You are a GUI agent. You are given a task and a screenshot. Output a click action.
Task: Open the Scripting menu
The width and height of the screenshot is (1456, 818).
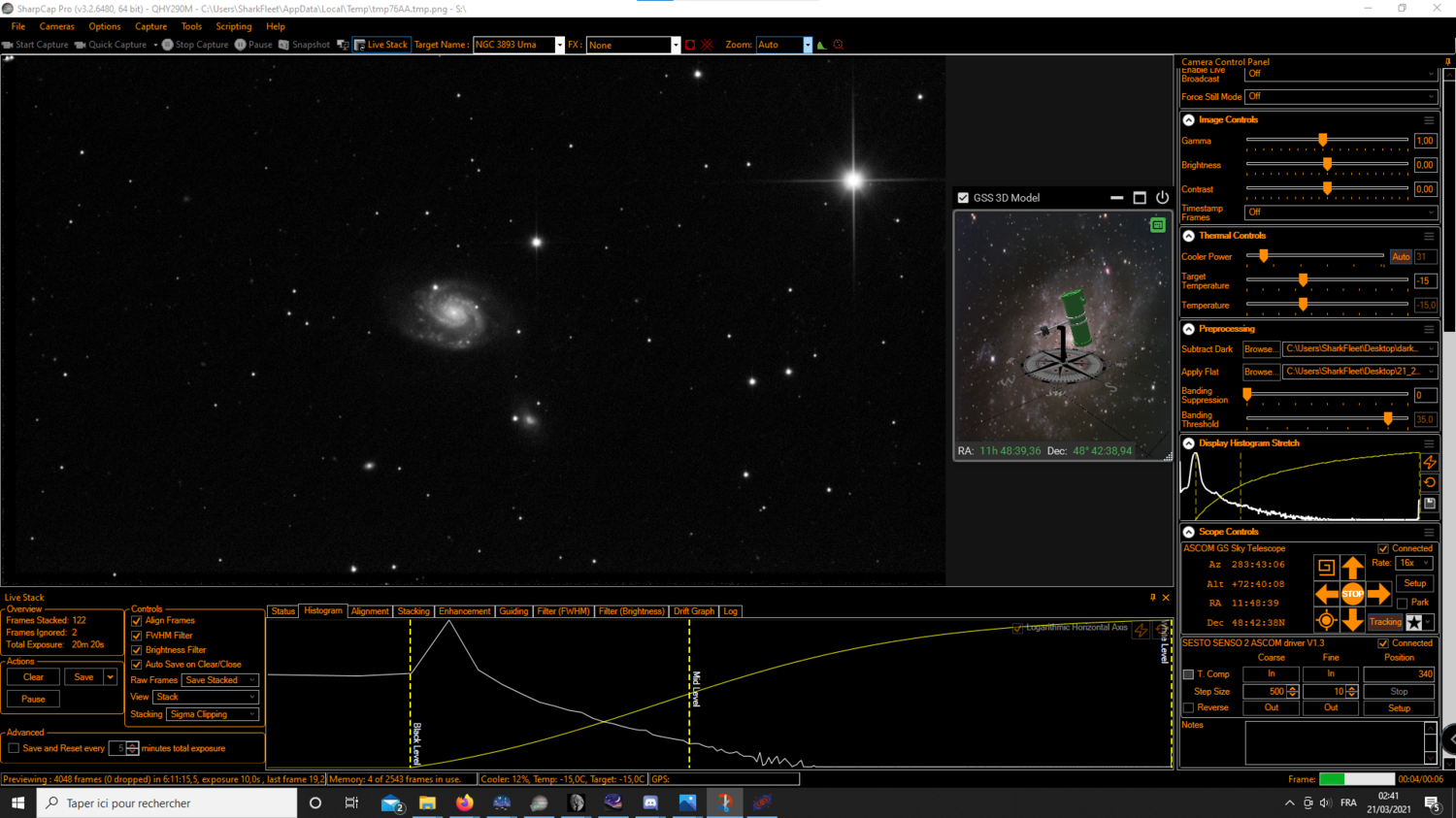(233, 26)
